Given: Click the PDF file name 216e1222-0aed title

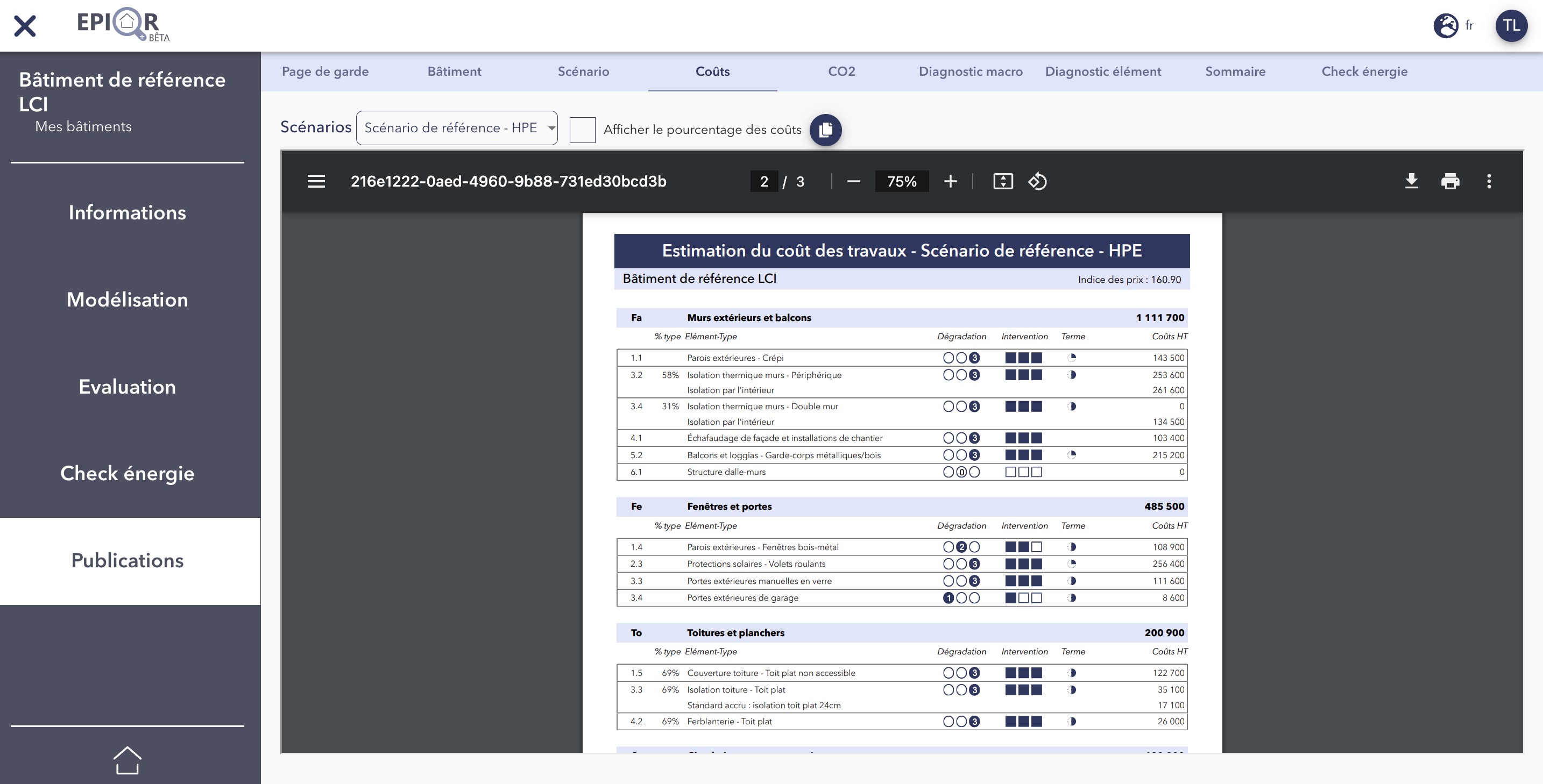Looking at the screenshot, I should (508, 181).
